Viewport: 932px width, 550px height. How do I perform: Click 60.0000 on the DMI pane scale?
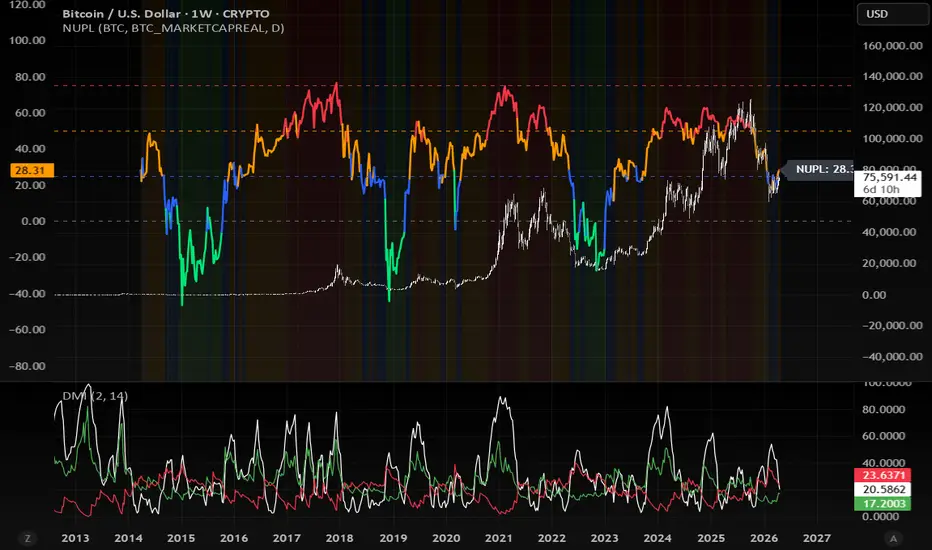pyautogui.click(x=884, y=436)
